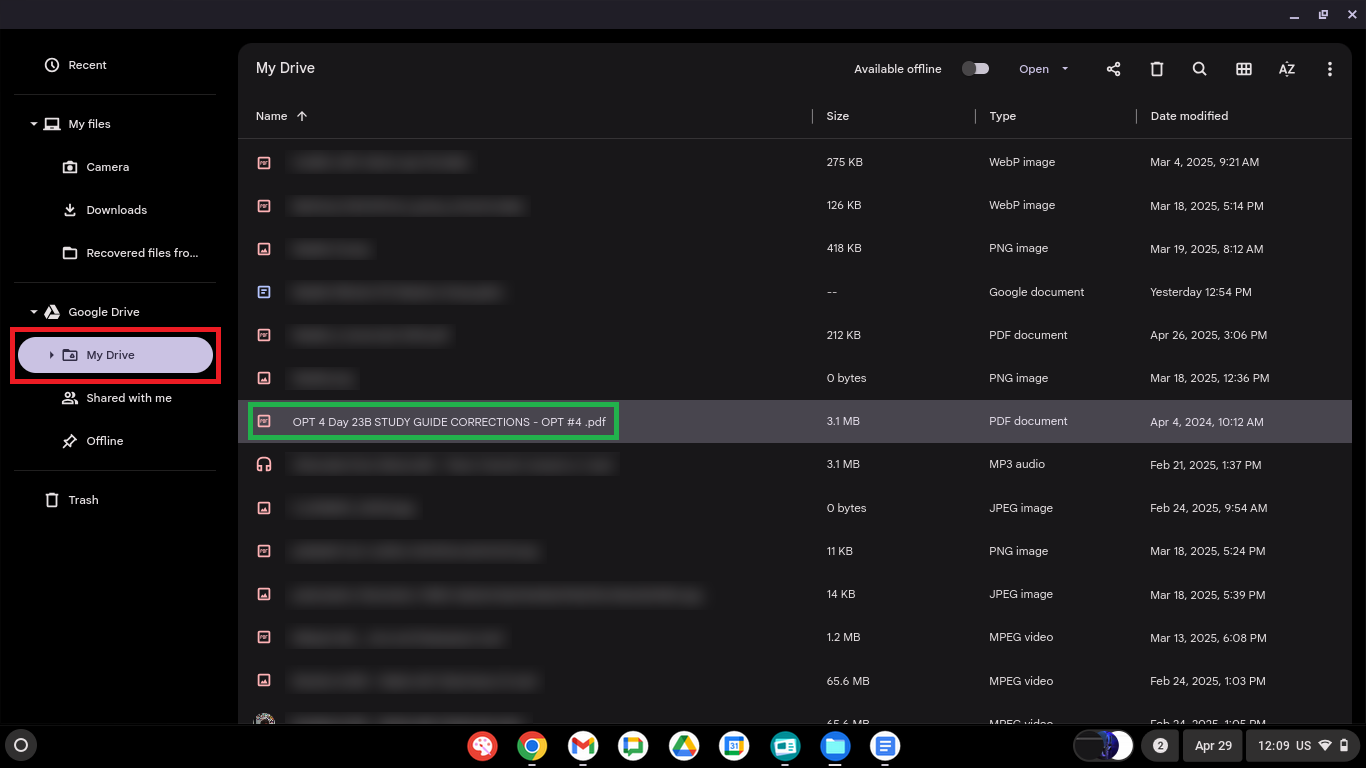
Task: Click the Share icon in toolbar
Action: [1113, 69]
